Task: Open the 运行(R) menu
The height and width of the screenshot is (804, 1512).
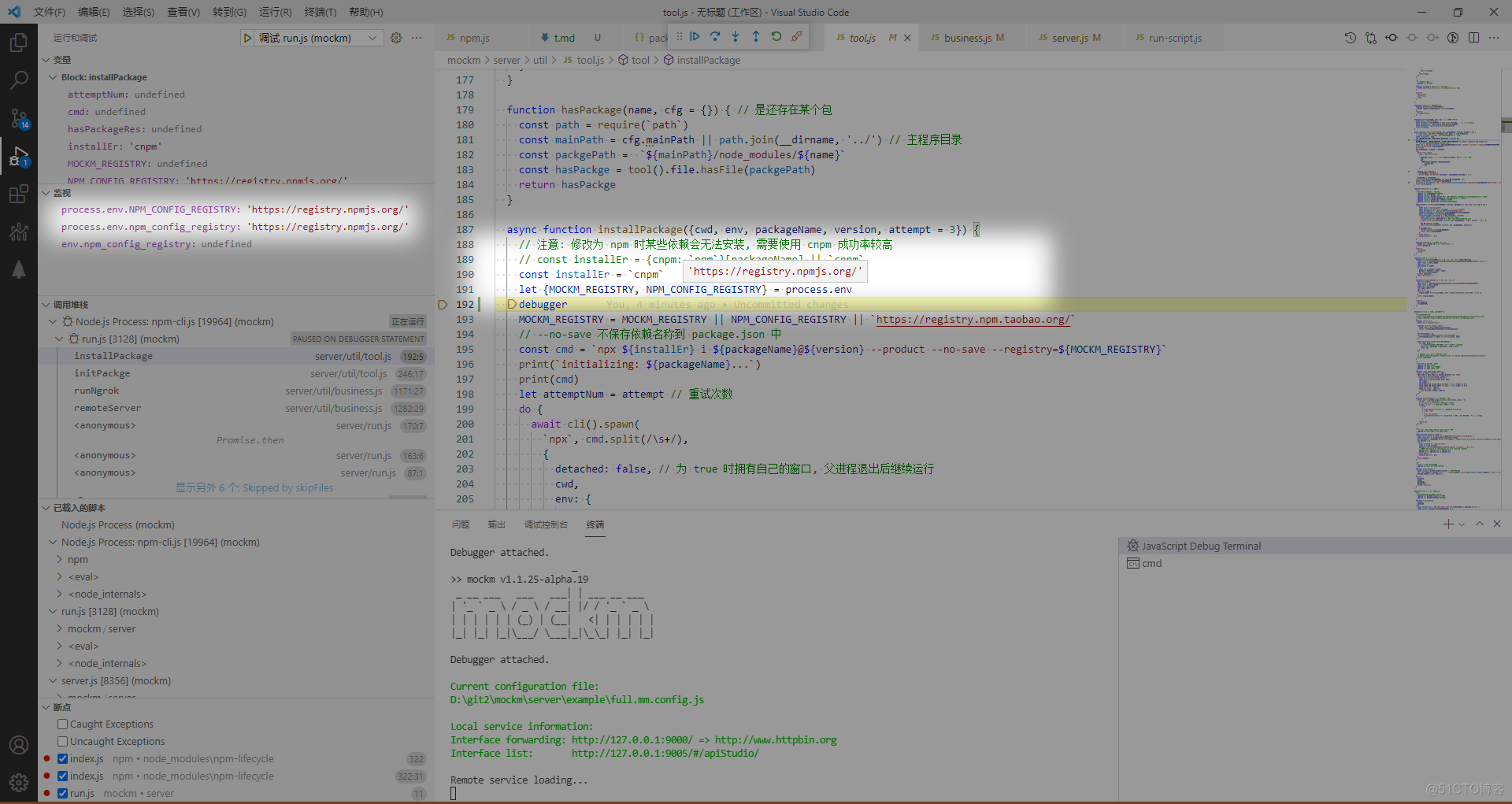Action: [x=275, y=13]
